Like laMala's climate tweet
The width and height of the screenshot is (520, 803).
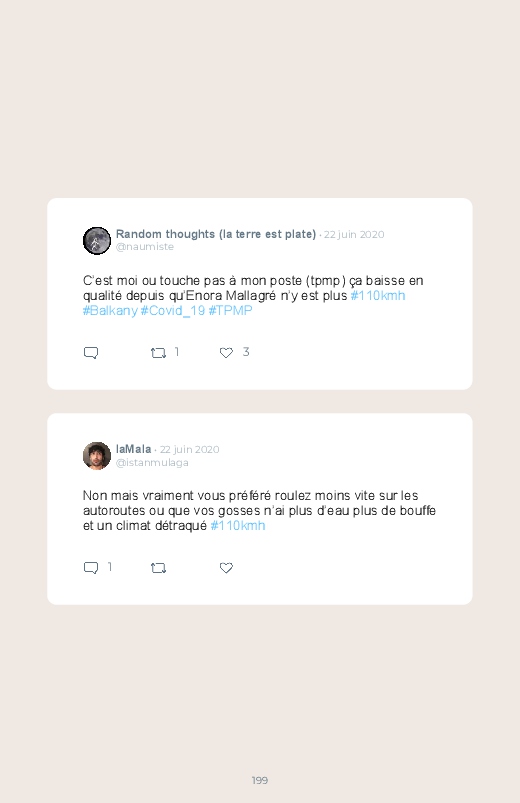pos(226,568)
